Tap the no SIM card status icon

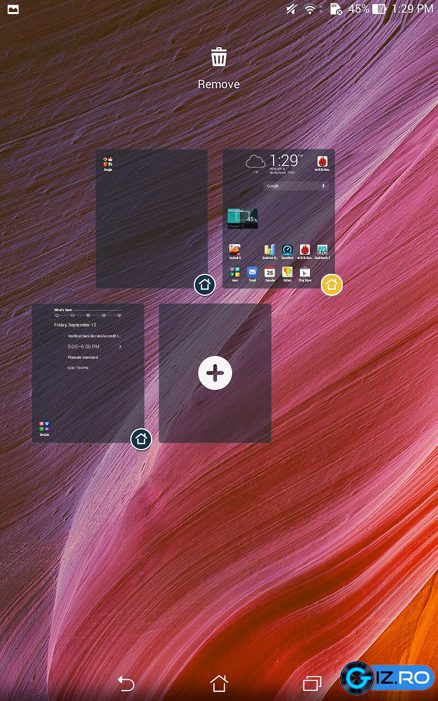336,9
